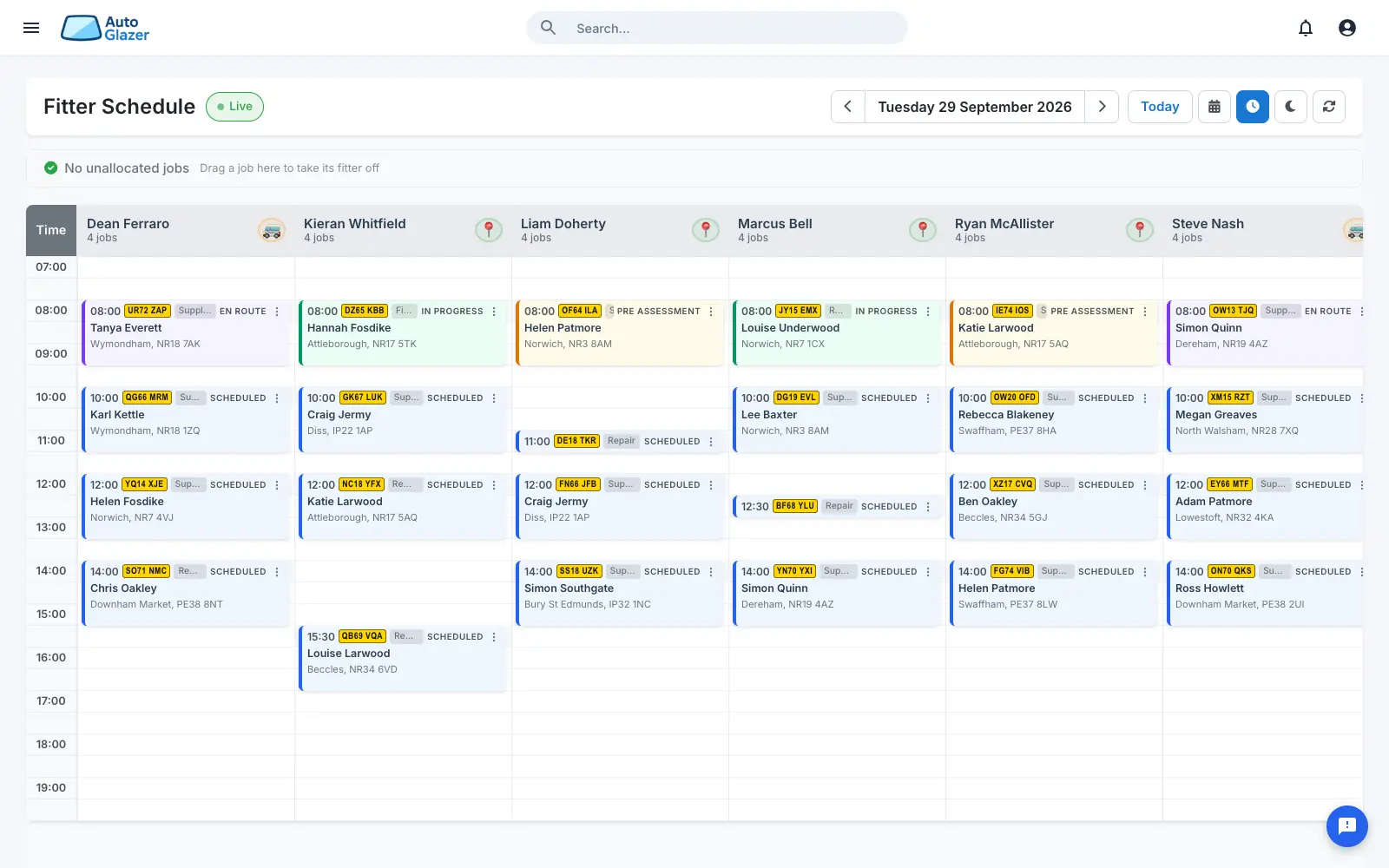Click Ben Oakley's 12:00 job
The height and width of the screenshot is (868, 1389).
pos(1054,507)
